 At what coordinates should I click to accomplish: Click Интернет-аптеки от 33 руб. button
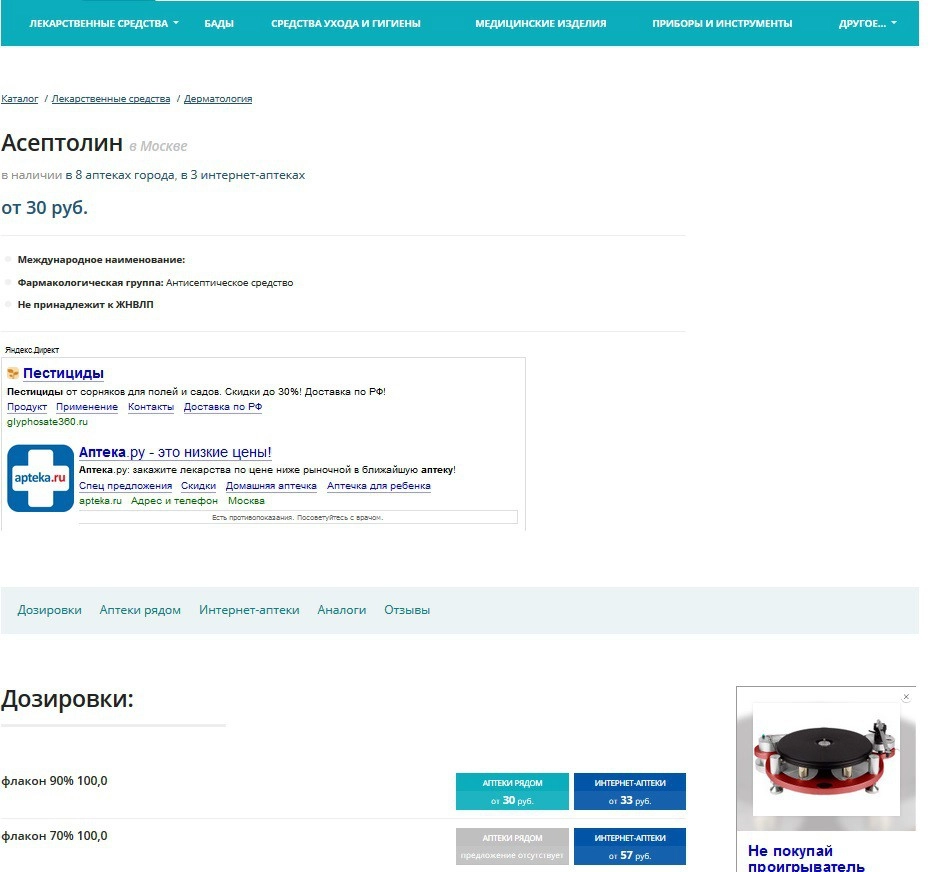click(x=630, y=791)
